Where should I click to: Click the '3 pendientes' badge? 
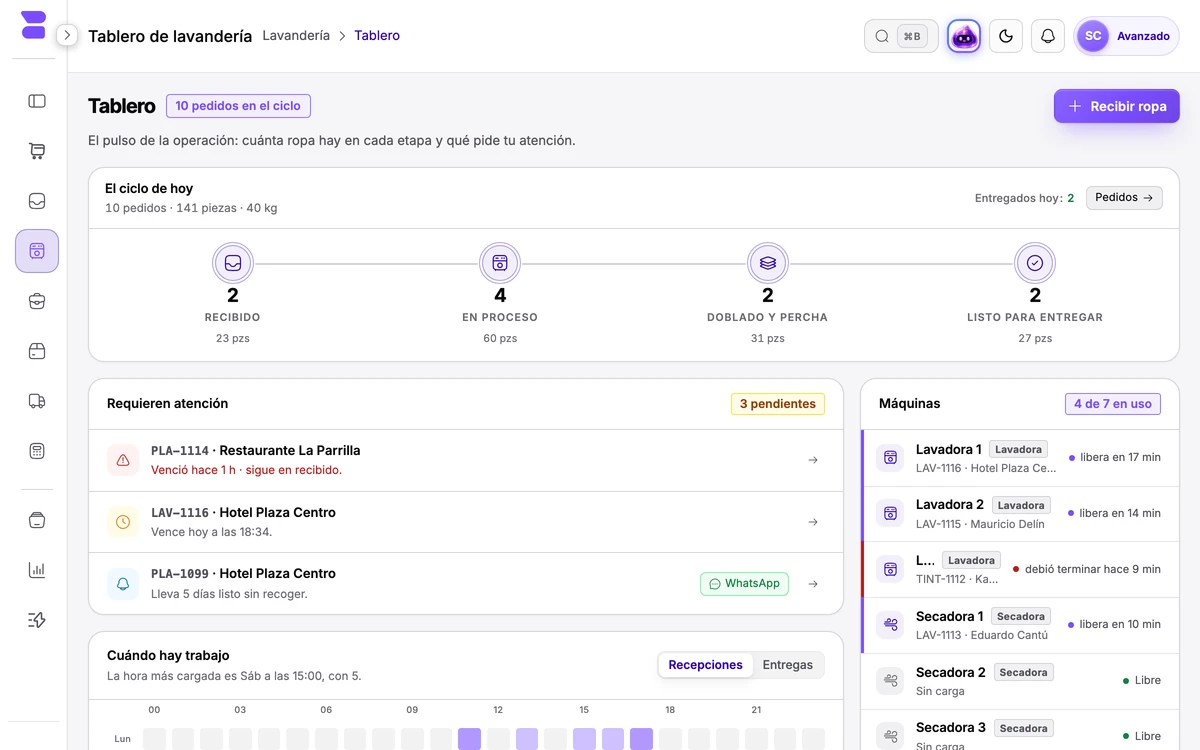[778, 404]
